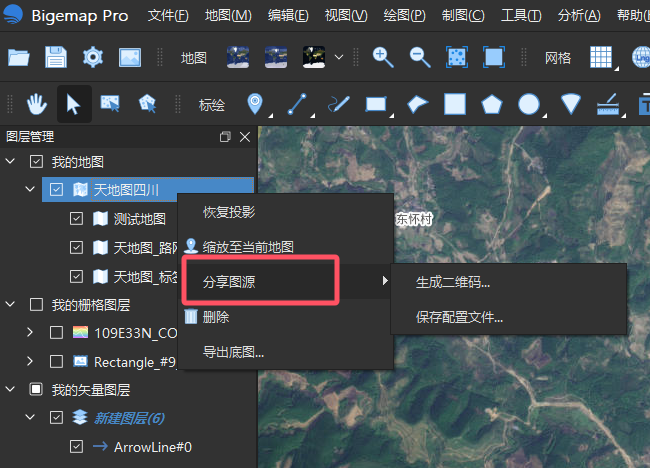
Task: Uncheck the 测试地图 layer checkbox
Action: 76,218
